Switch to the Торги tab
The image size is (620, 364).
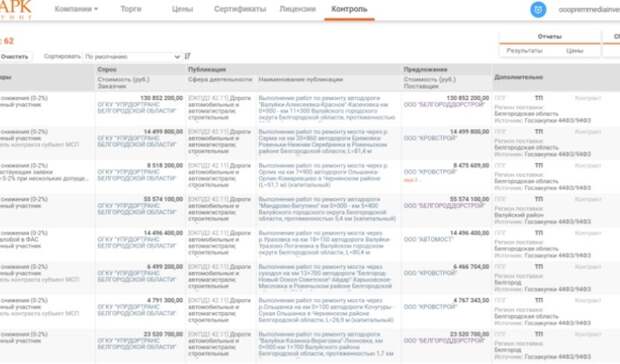pos(131,9)
